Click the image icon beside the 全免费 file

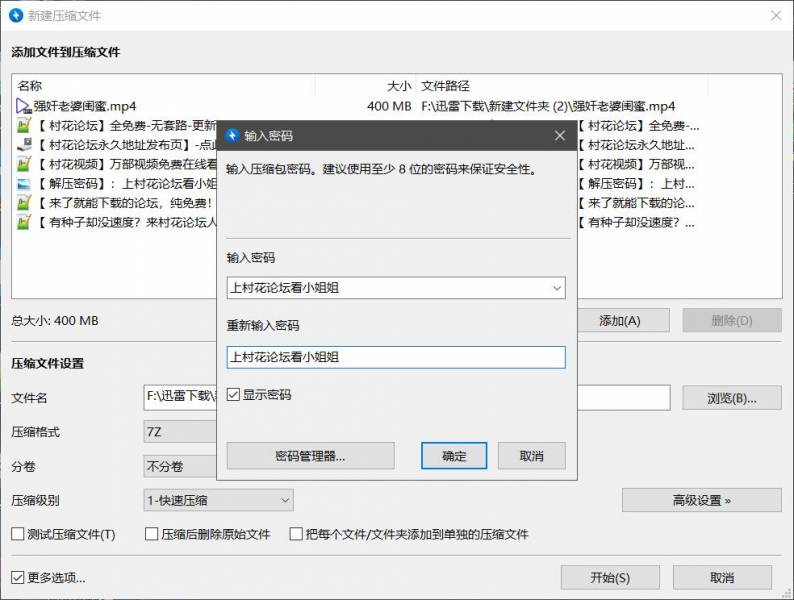(24, 126)
